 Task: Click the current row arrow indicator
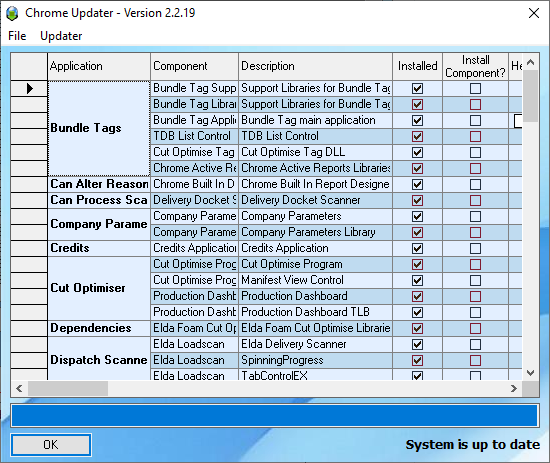(30, 88)
